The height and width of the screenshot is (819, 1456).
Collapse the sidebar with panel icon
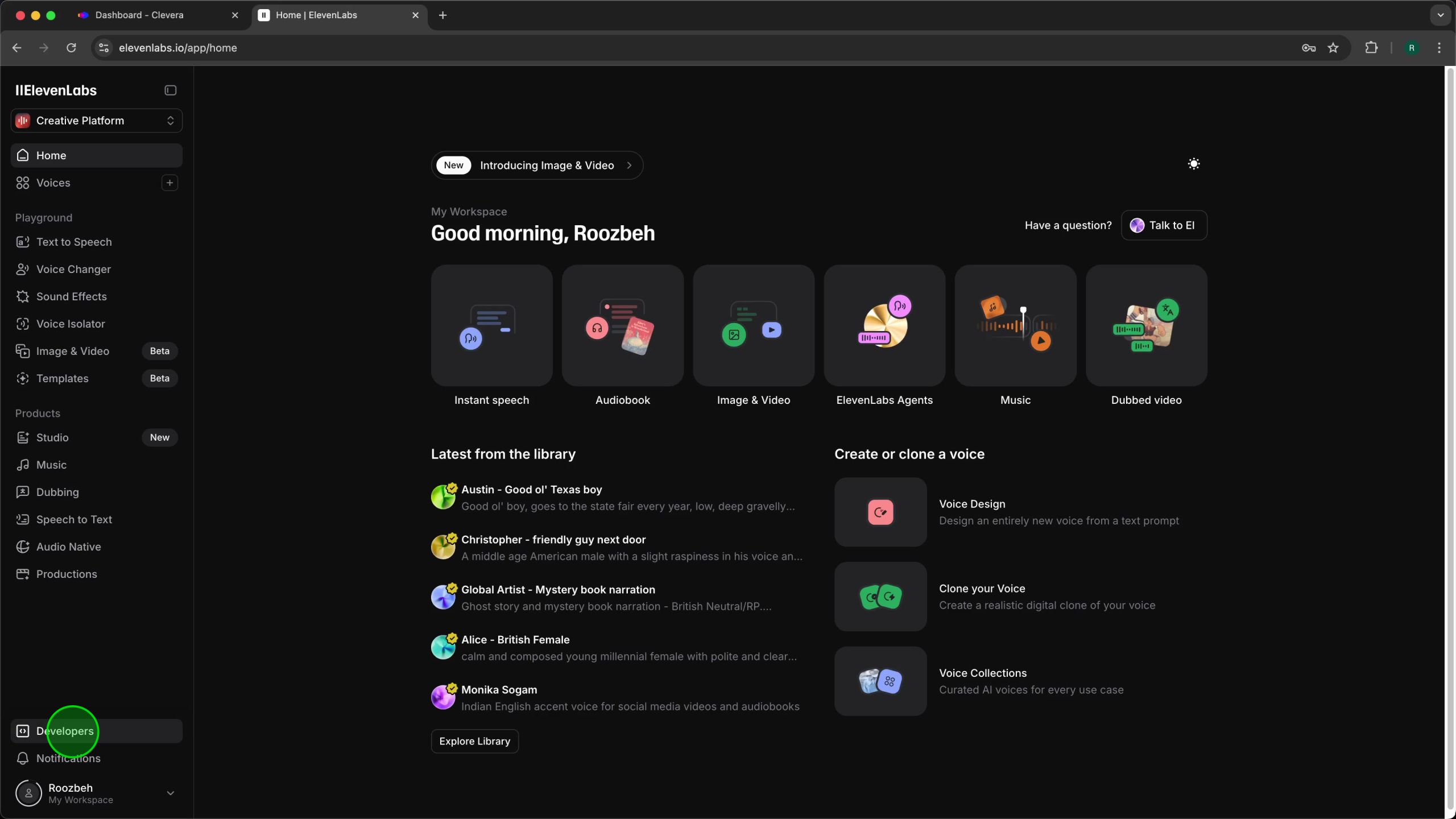coord(170,90)
